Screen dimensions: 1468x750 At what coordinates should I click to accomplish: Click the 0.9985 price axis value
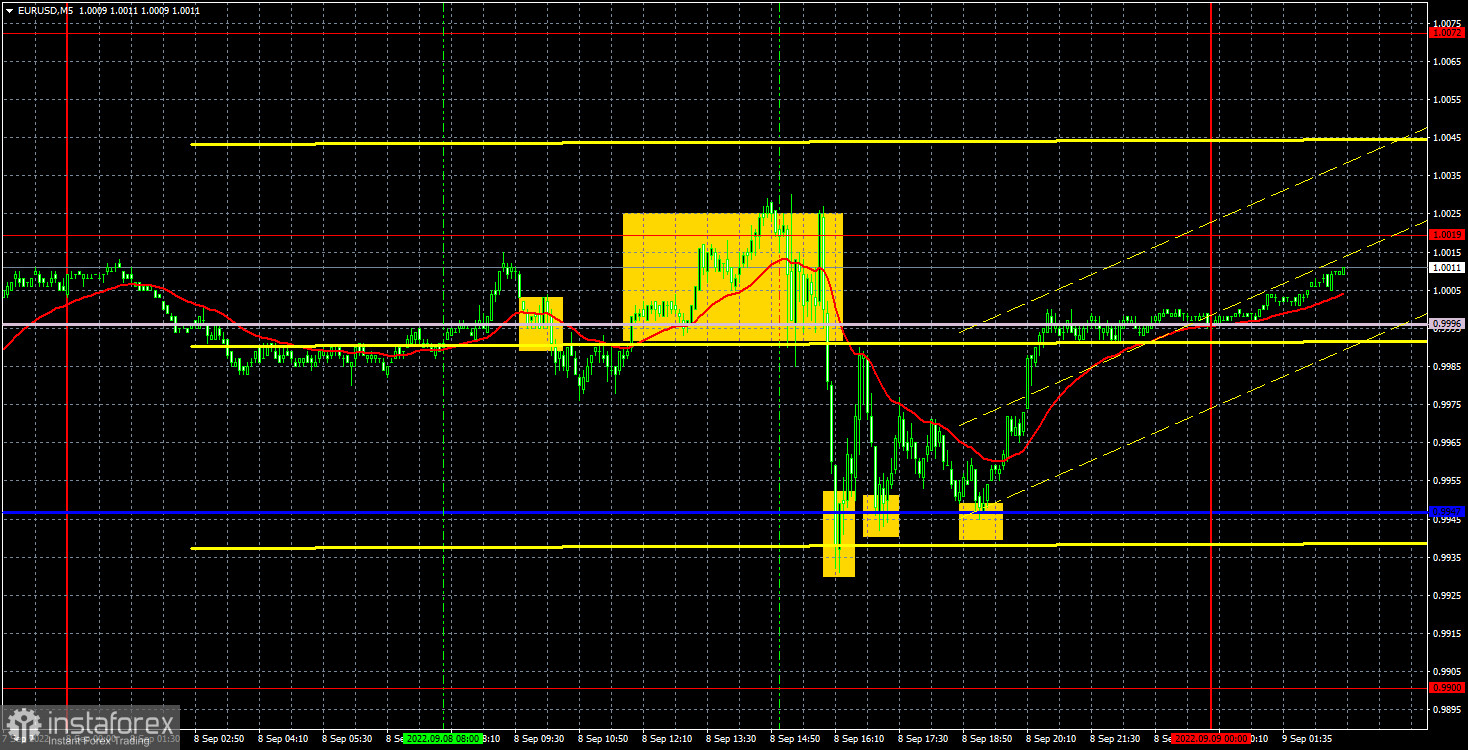pos(1447,366)
